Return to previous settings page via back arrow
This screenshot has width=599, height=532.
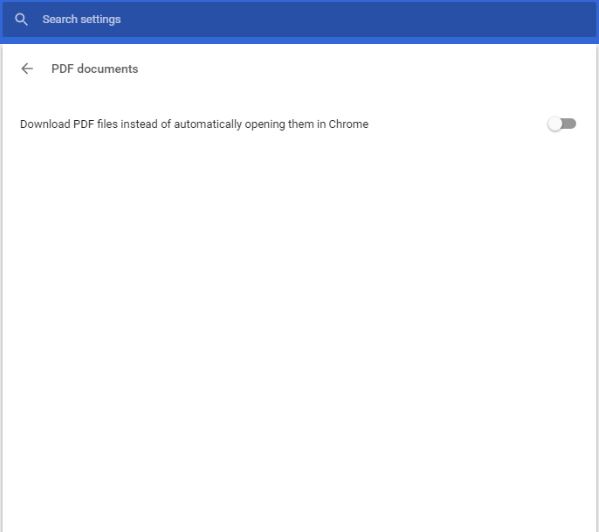(x=27, y=69)
